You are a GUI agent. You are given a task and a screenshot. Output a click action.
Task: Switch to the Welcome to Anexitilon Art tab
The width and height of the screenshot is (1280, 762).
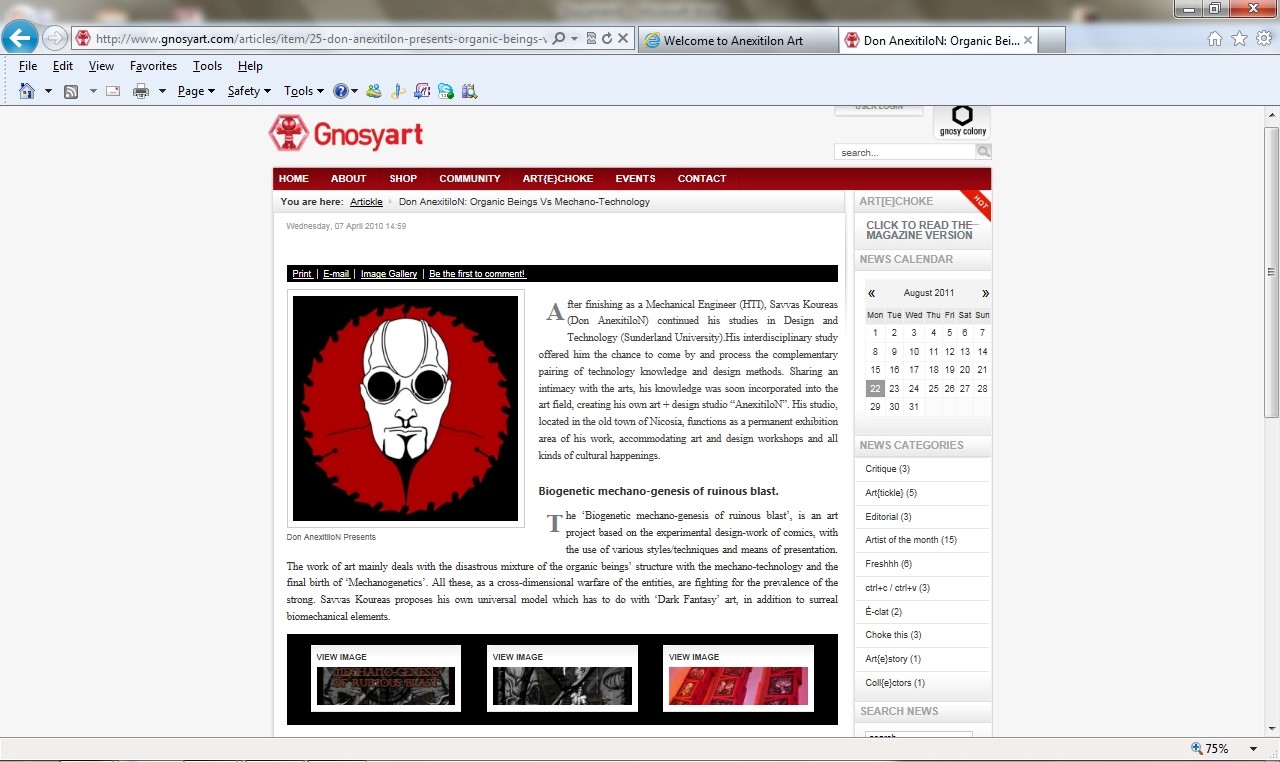click(738, 40)
